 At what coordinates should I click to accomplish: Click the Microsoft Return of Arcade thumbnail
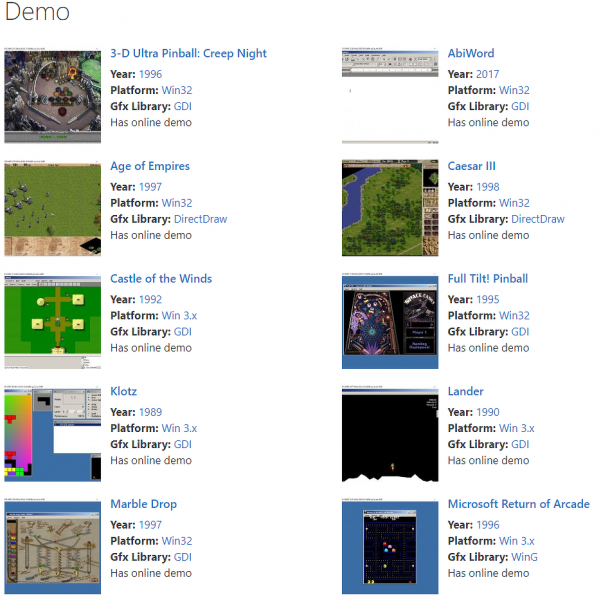tap(390, 546)
